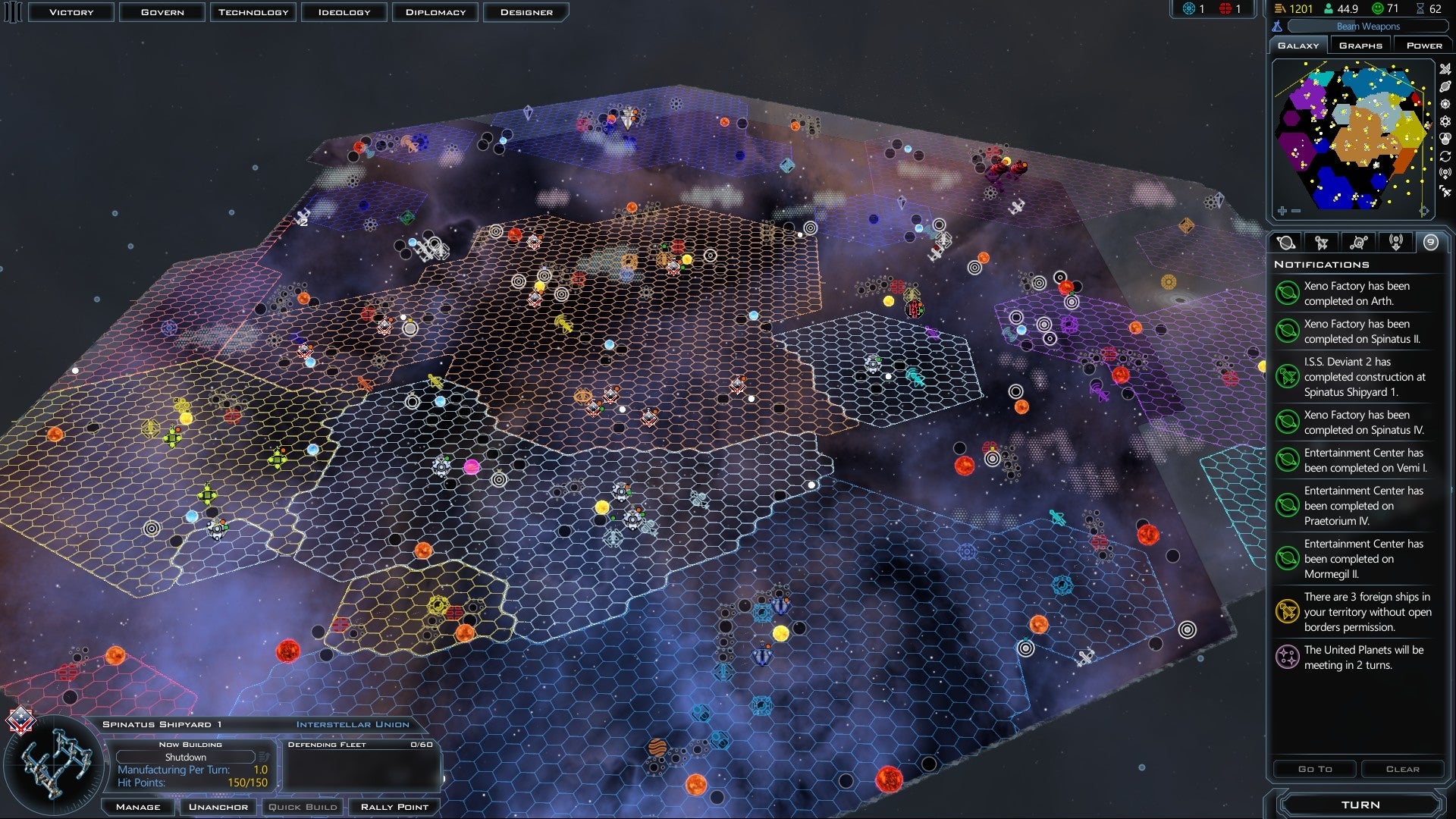Open the Diplomacy menu
1456x819 pixels.
(435, 12)
